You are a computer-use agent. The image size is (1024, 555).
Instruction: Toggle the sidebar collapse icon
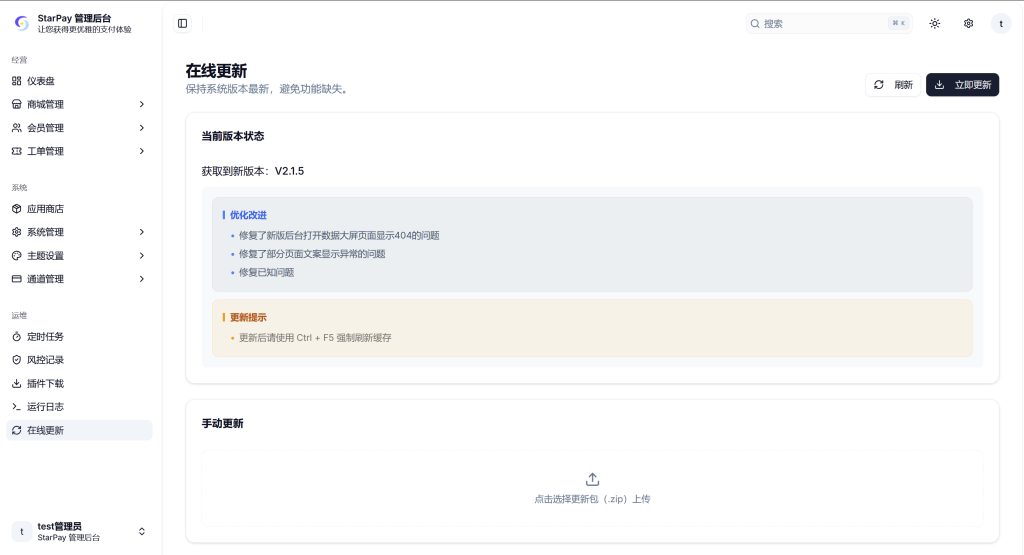[183, 24]
